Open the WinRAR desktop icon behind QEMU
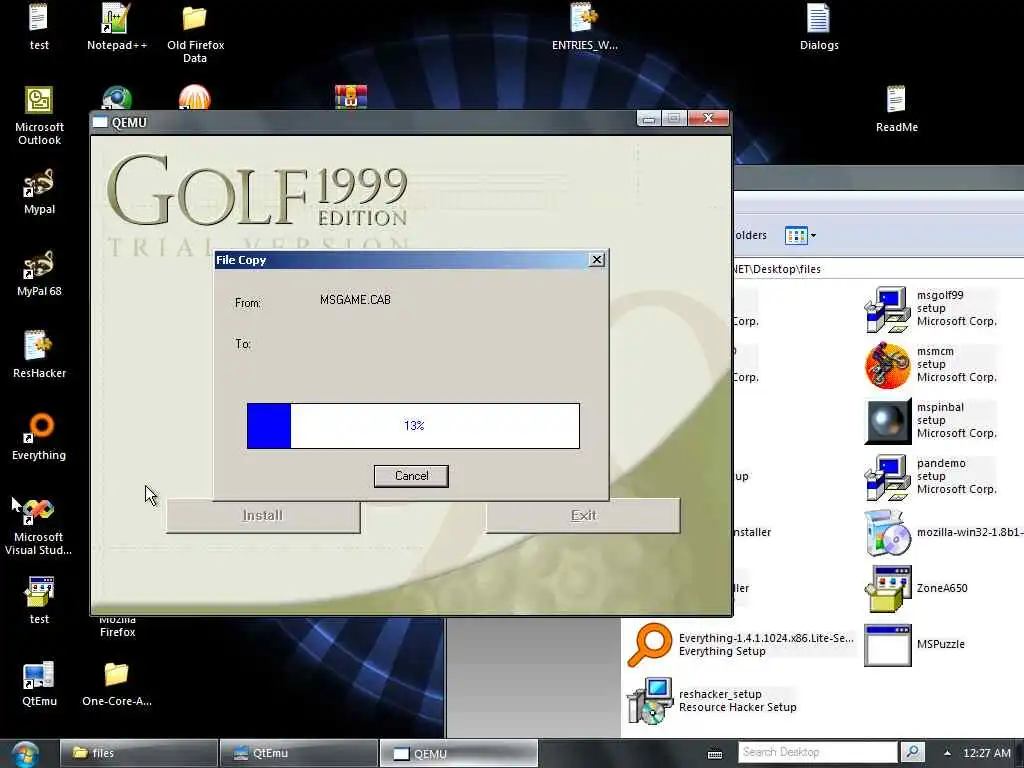Viewport: 1024px width, 768px height. [351, 97]
